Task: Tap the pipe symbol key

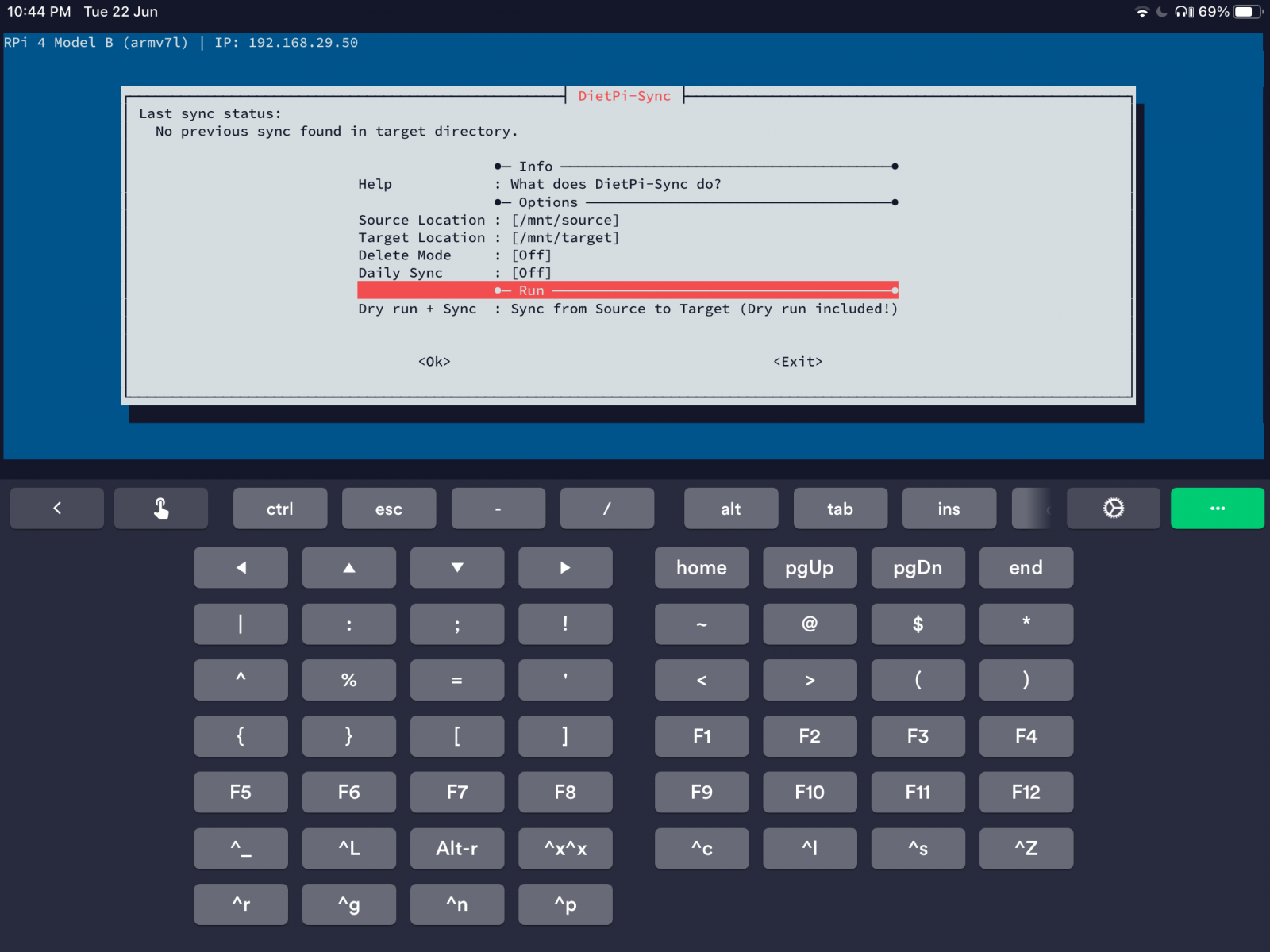Action: (x=241, y=624)
